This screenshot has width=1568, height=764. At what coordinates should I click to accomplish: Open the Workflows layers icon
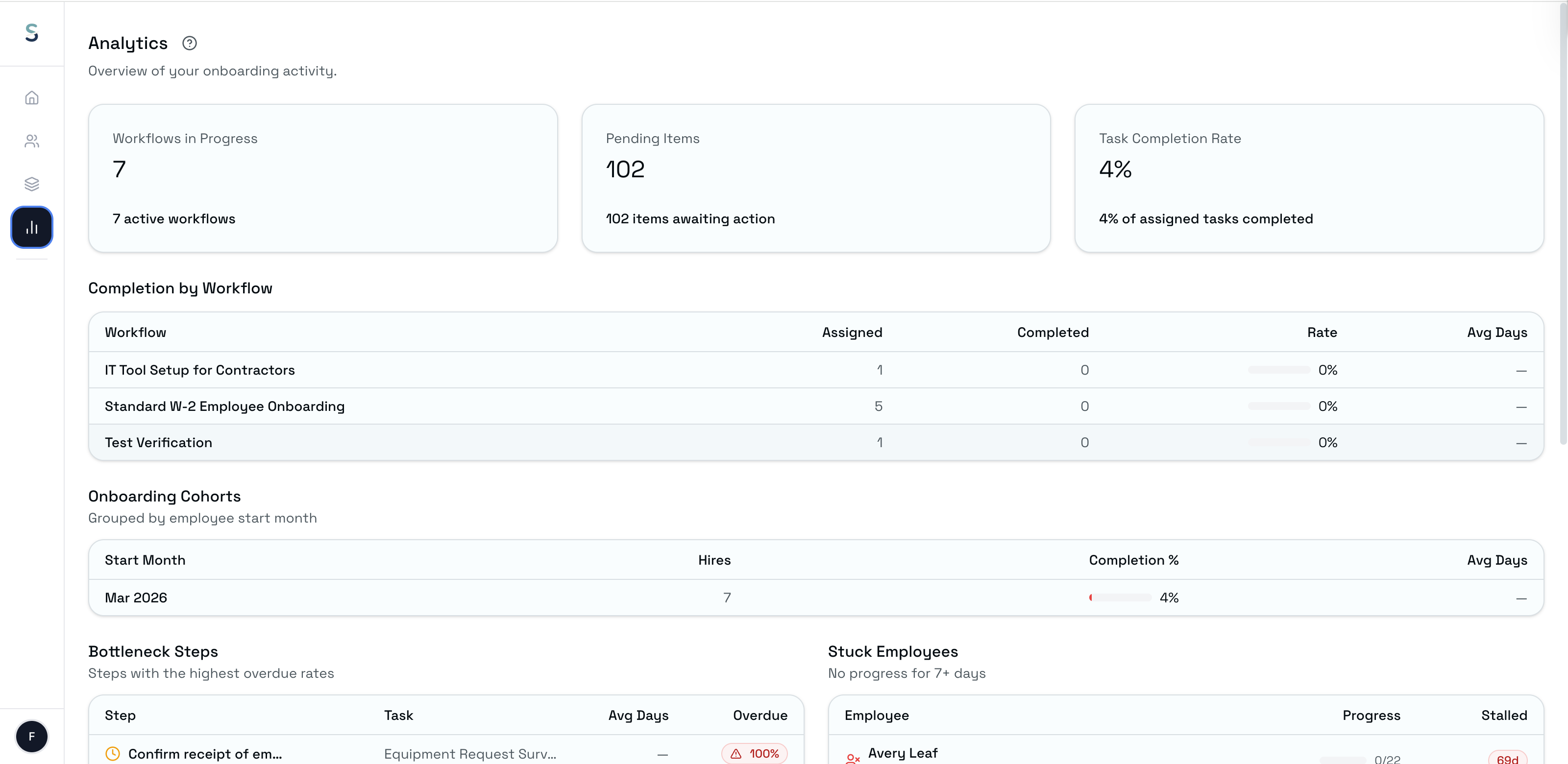coord(32,184)
